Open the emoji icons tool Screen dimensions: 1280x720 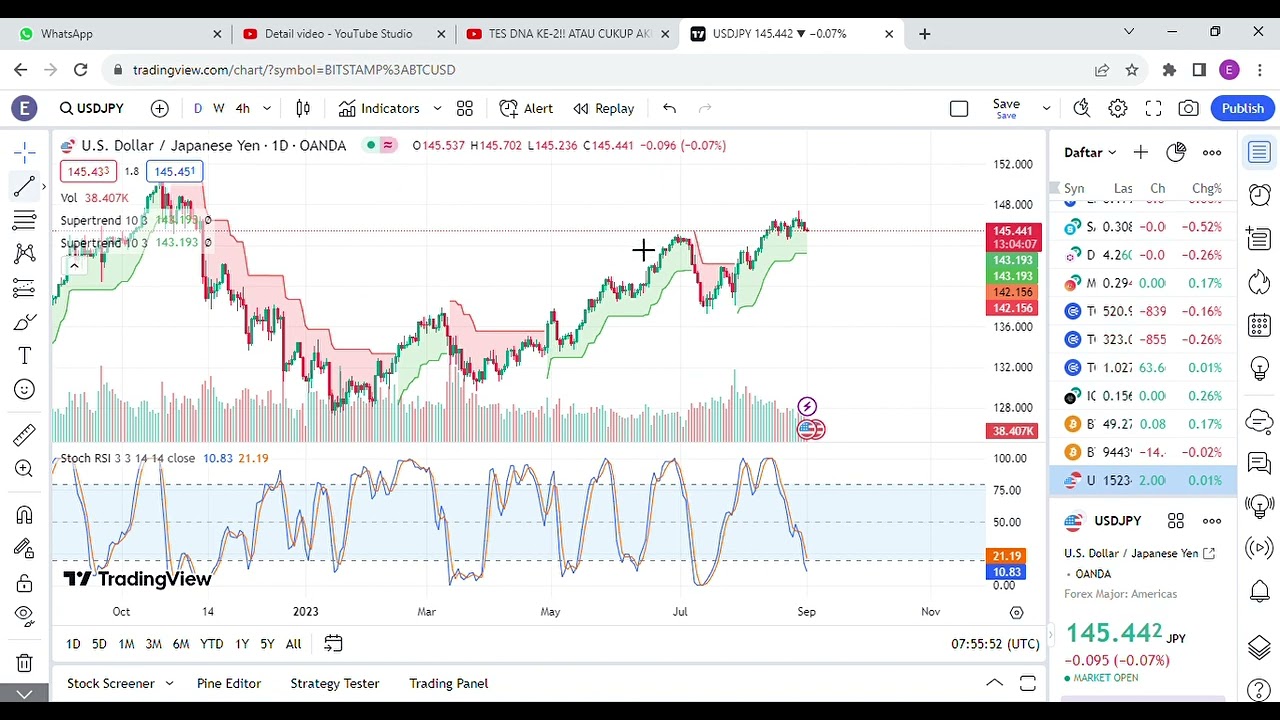(25, 390)
